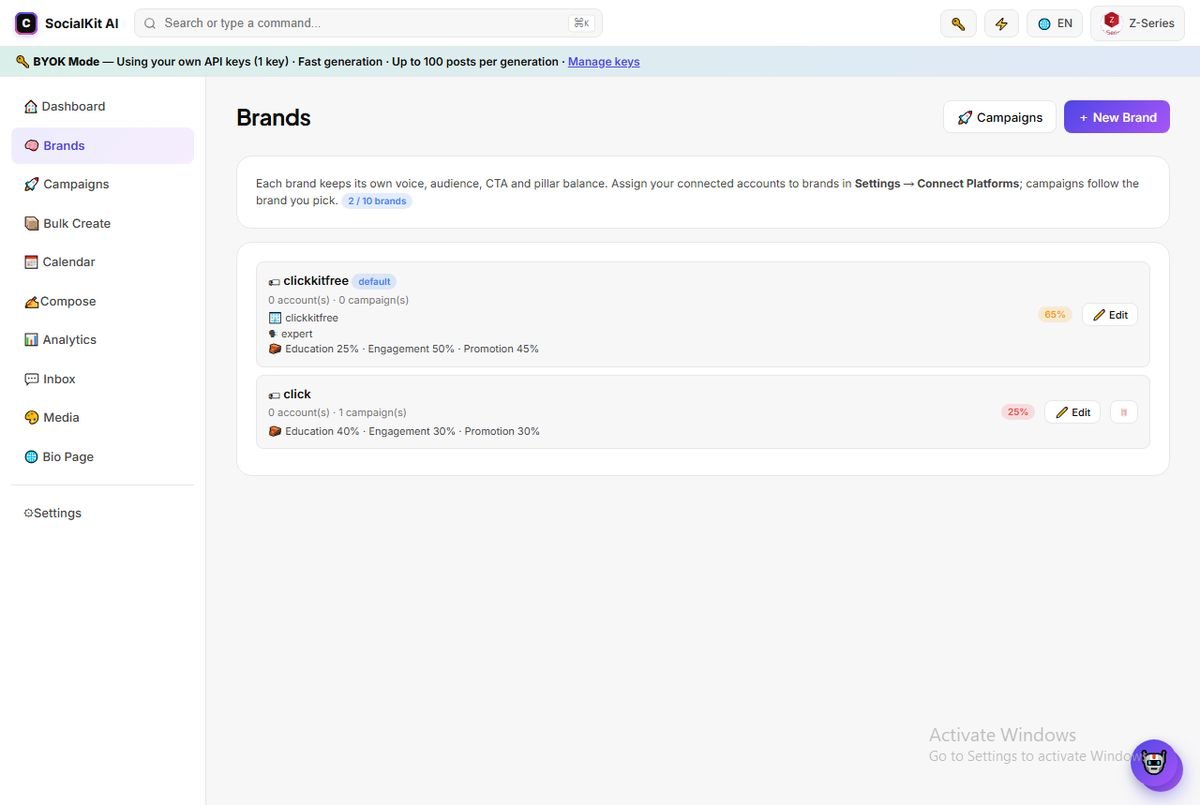Open the assistant mascot chat bubble

[1156, 765]
